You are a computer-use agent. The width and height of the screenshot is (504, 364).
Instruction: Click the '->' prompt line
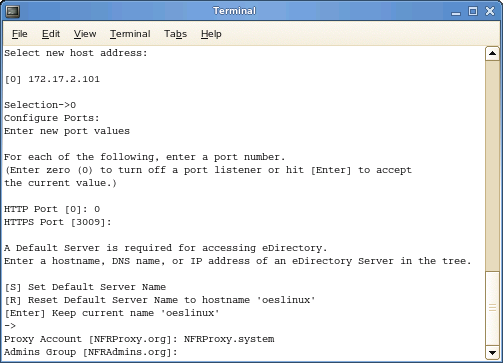pyautogui.click(x=10, y=326)
